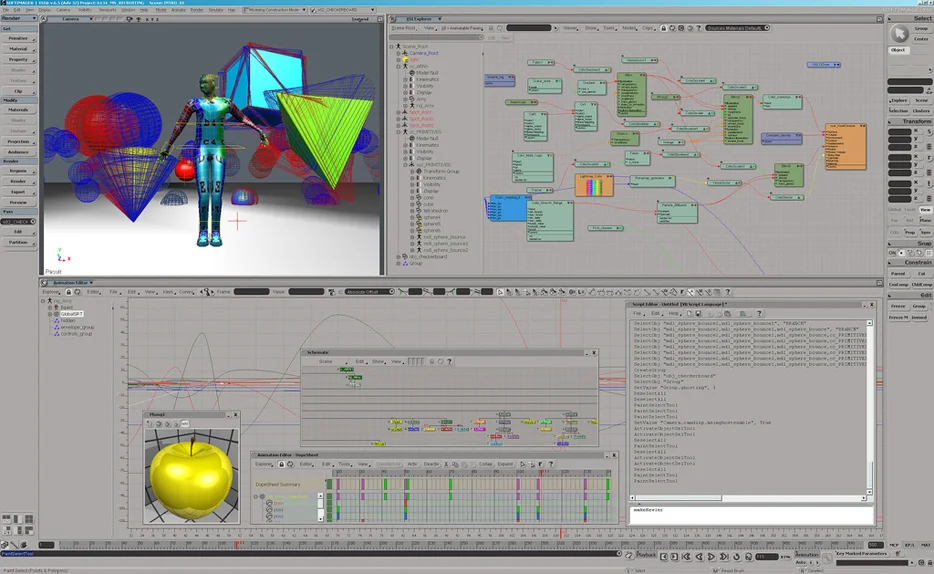Open the Simulate menu
This screenshot has height=574, width=934.
[x=216, y=10]
